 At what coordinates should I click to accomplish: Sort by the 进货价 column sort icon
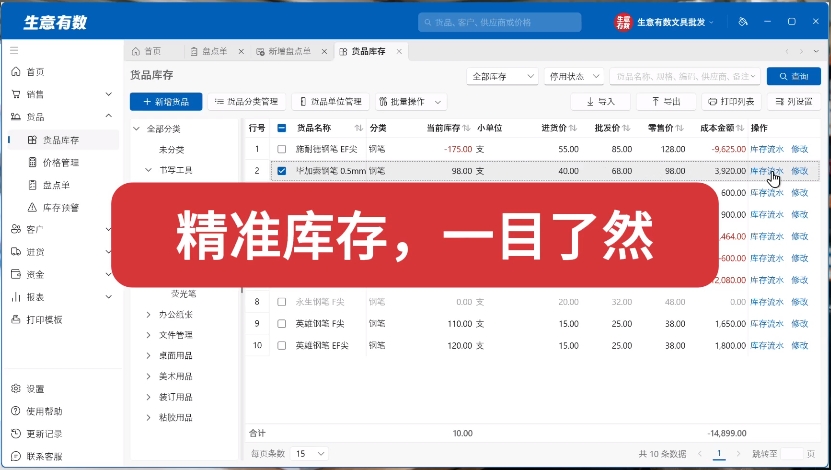click(572, 128)
